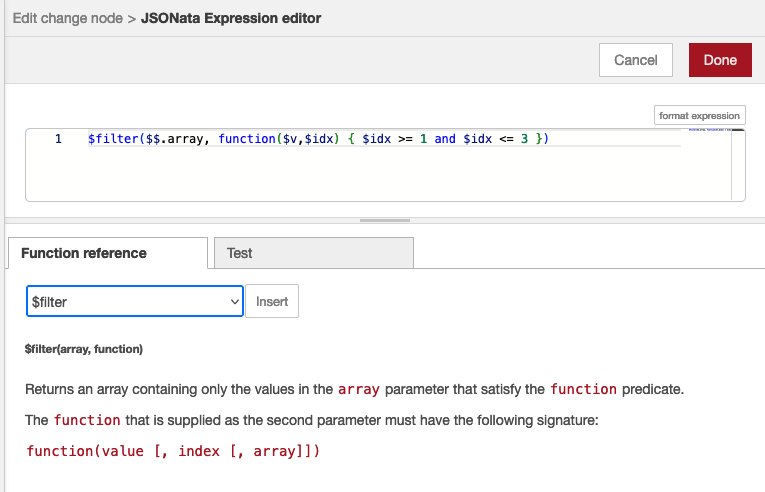Click the 'and' operator in the expression
Image resolution: width=765 pixels, height=492 pixels.
[x=445, y=139]
